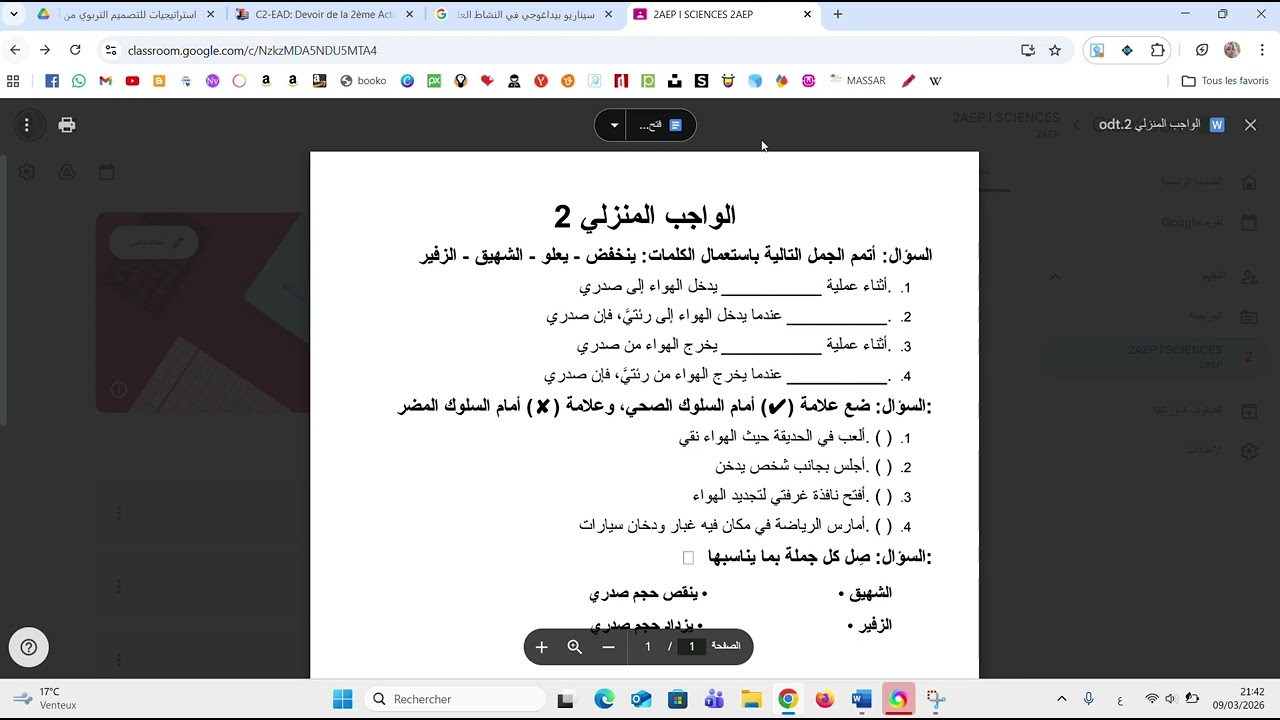Zoom in with the plus icon
1280x720 pixels.
click(x=542, y=647)
